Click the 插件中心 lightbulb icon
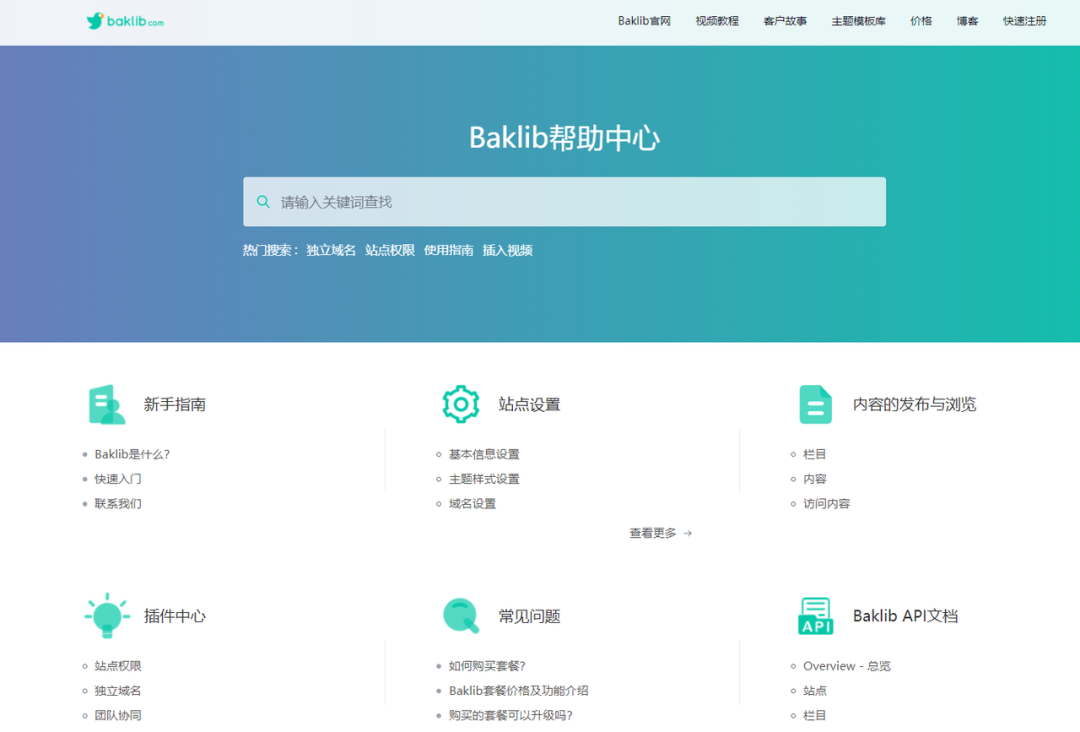This screenshot has height=732, width=1080. click(x=107, y=616)
